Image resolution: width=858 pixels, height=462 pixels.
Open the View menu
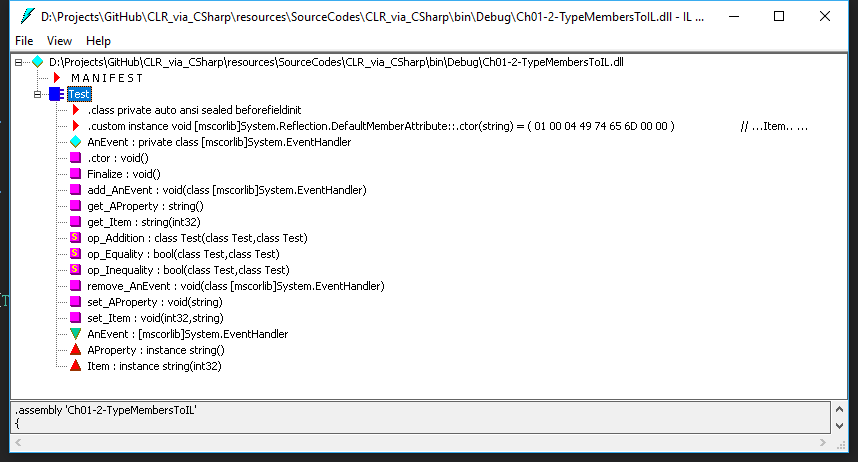pos(59,41)
